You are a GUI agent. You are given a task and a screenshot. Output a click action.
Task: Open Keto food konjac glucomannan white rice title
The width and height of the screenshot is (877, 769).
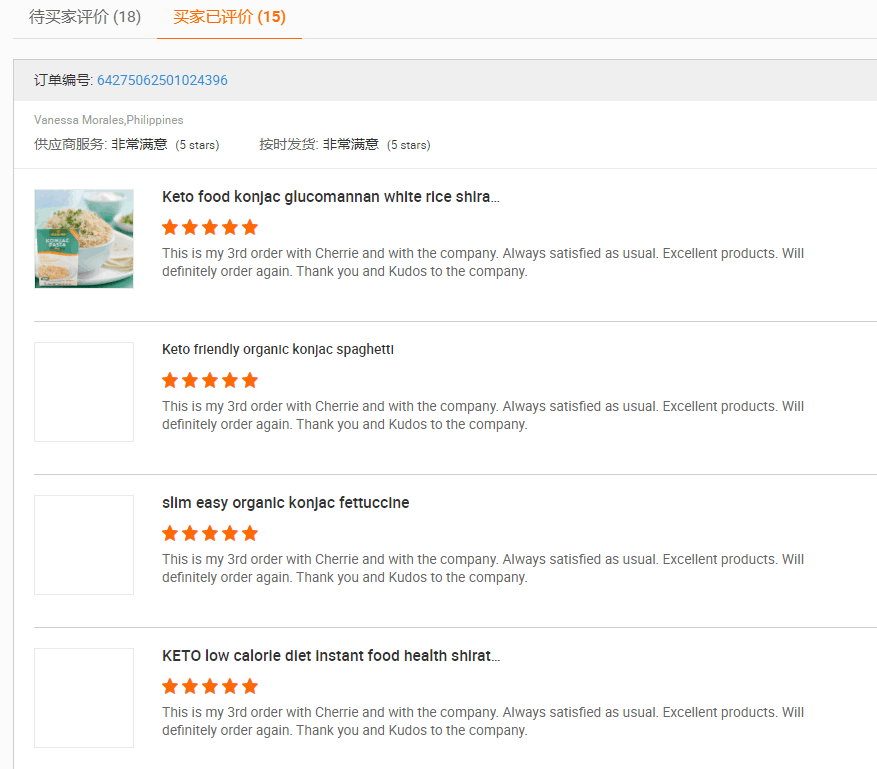[330, 197]
